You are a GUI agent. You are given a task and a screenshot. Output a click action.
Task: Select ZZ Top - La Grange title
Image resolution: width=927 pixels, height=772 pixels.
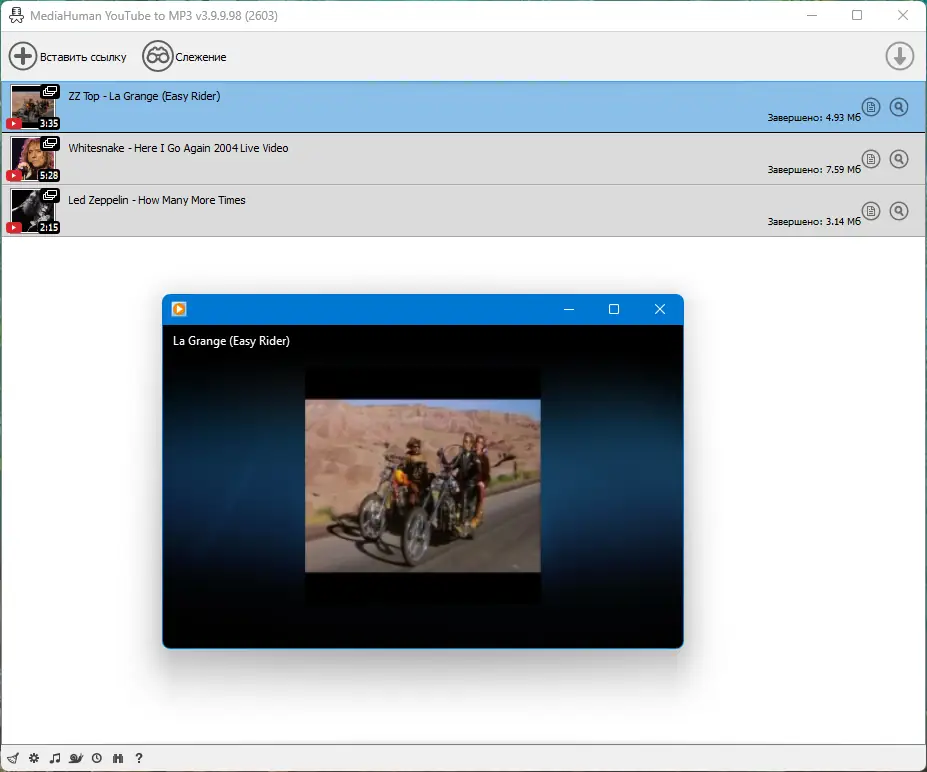tap(144, 96)
